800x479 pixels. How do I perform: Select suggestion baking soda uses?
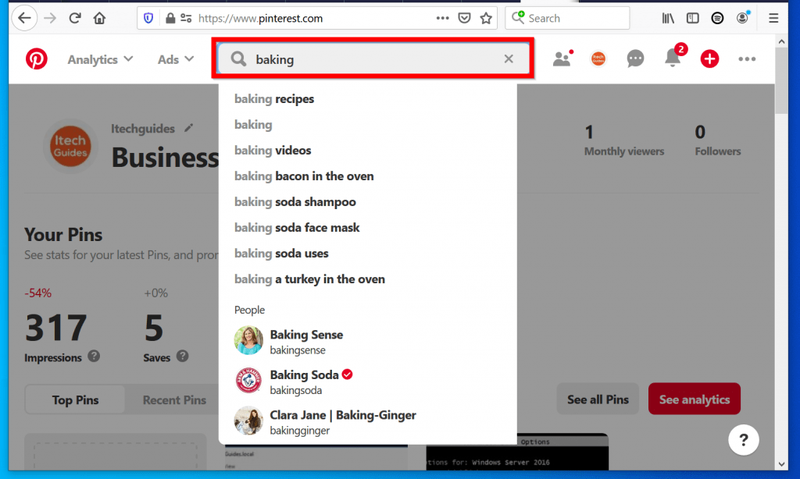coord(367,254)
